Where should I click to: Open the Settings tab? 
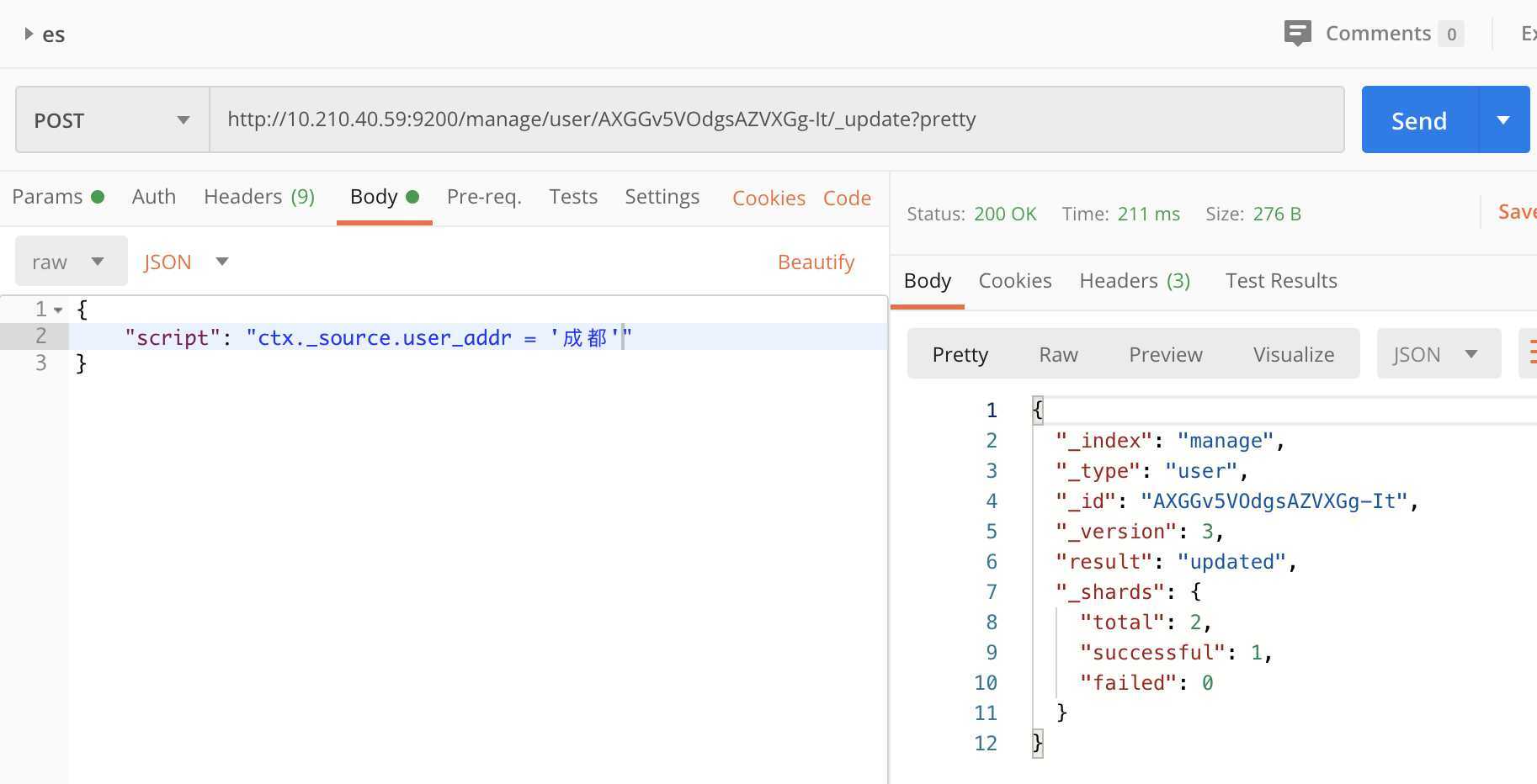(x=662, y=197)
